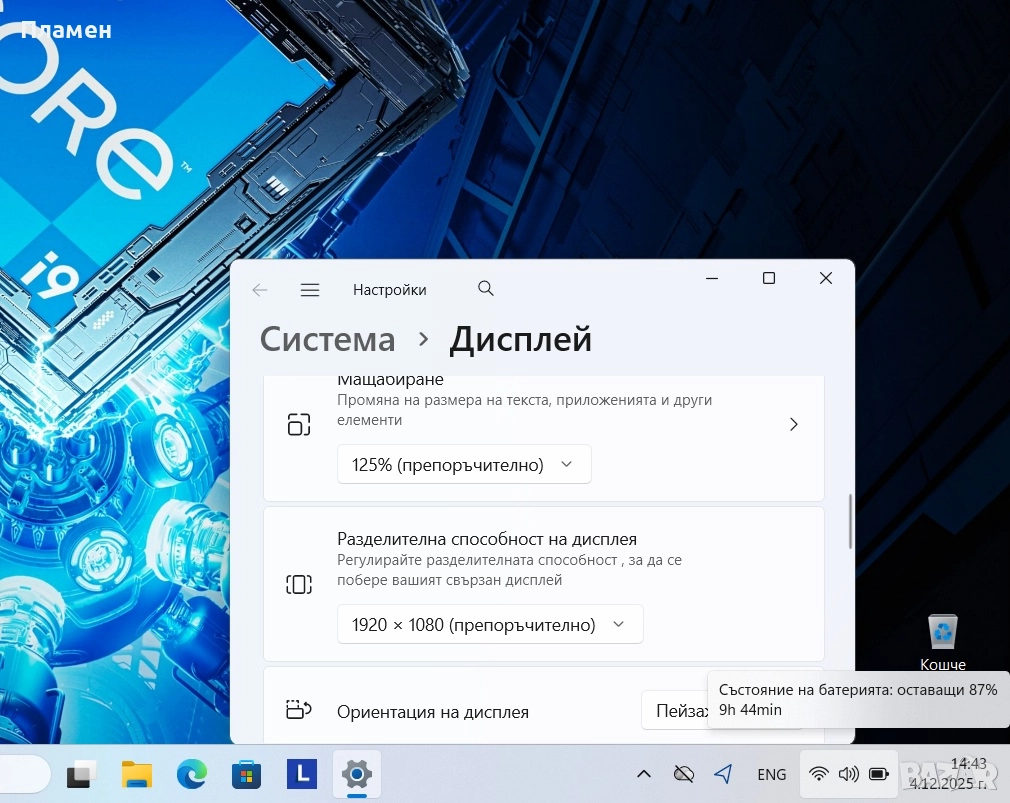1010x803 pixels.
Task: Open Task View from the taskbar
Action: 82,774
